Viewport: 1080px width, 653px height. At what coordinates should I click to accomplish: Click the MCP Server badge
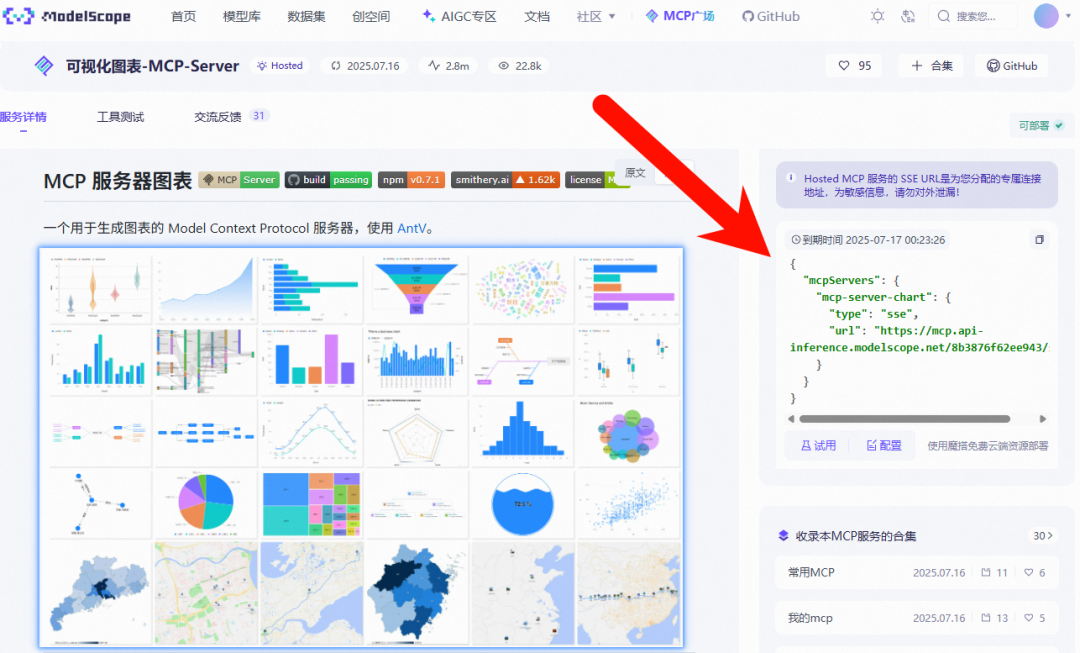(x=239, y=180)
